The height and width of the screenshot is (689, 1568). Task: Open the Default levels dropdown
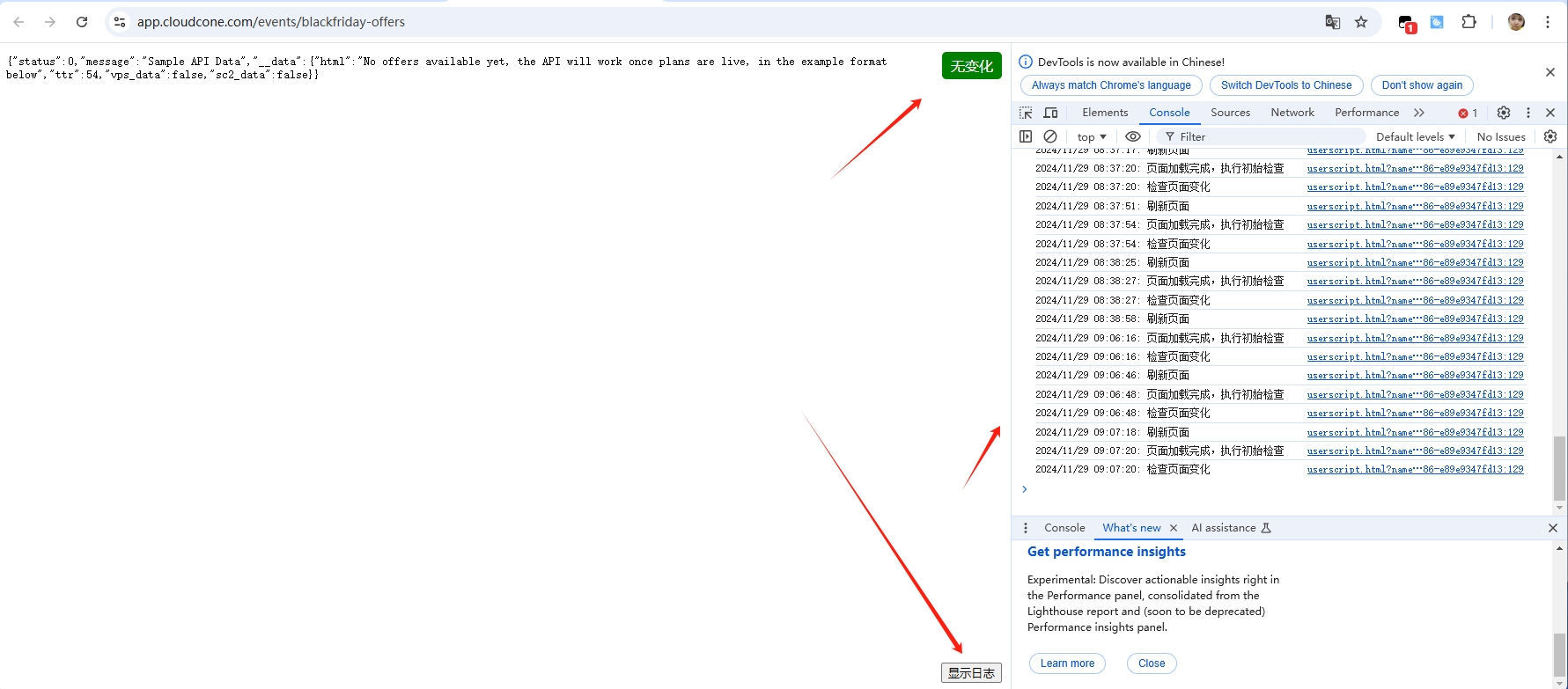point(1416,136)
